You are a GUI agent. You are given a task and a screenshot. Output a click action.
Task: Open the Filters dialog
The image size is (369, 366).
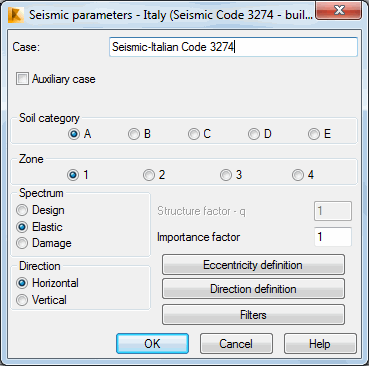click(x=253, y=314)
